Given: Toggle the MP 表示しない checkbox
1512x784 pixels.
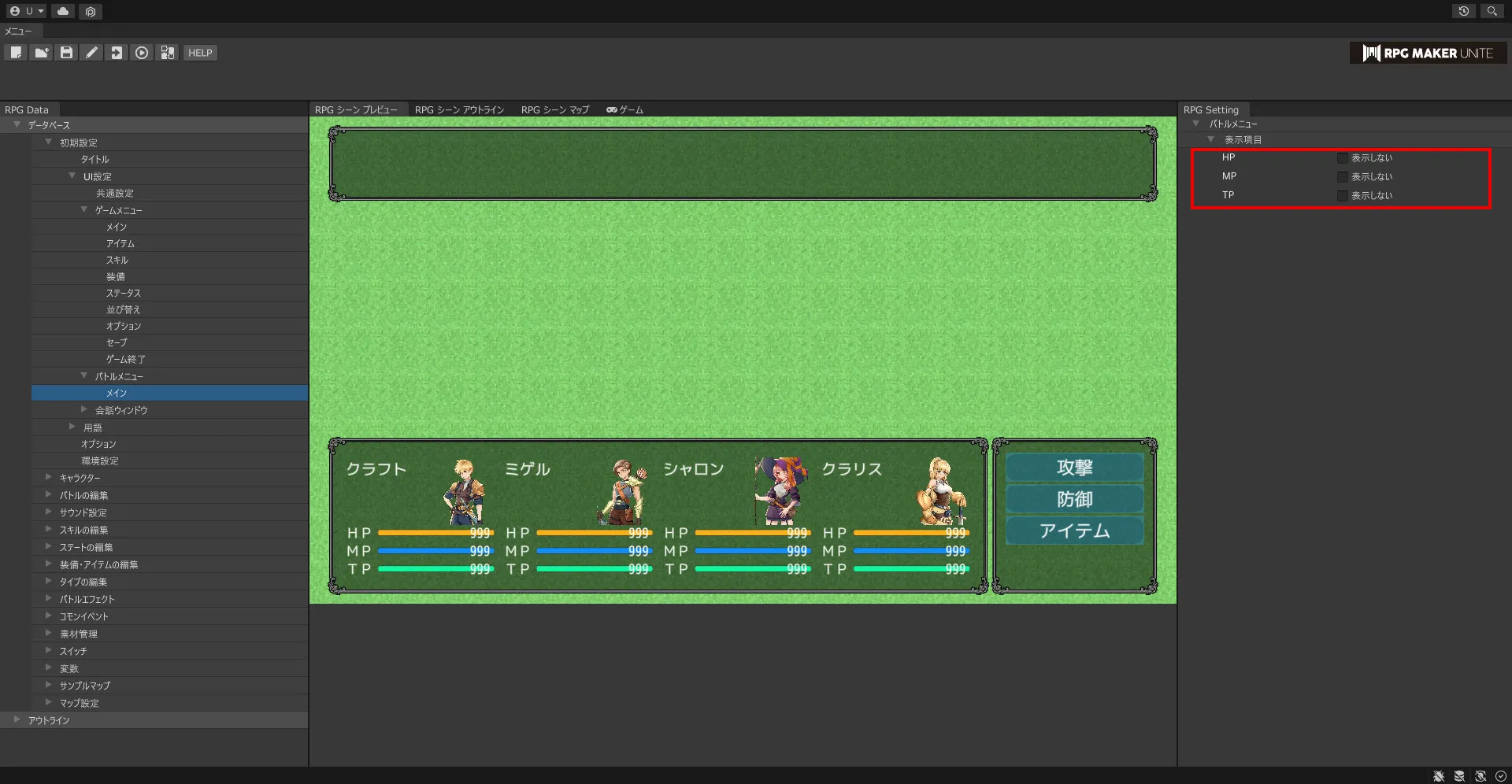Looking at the screenshot, I should tap(1342, 177).
